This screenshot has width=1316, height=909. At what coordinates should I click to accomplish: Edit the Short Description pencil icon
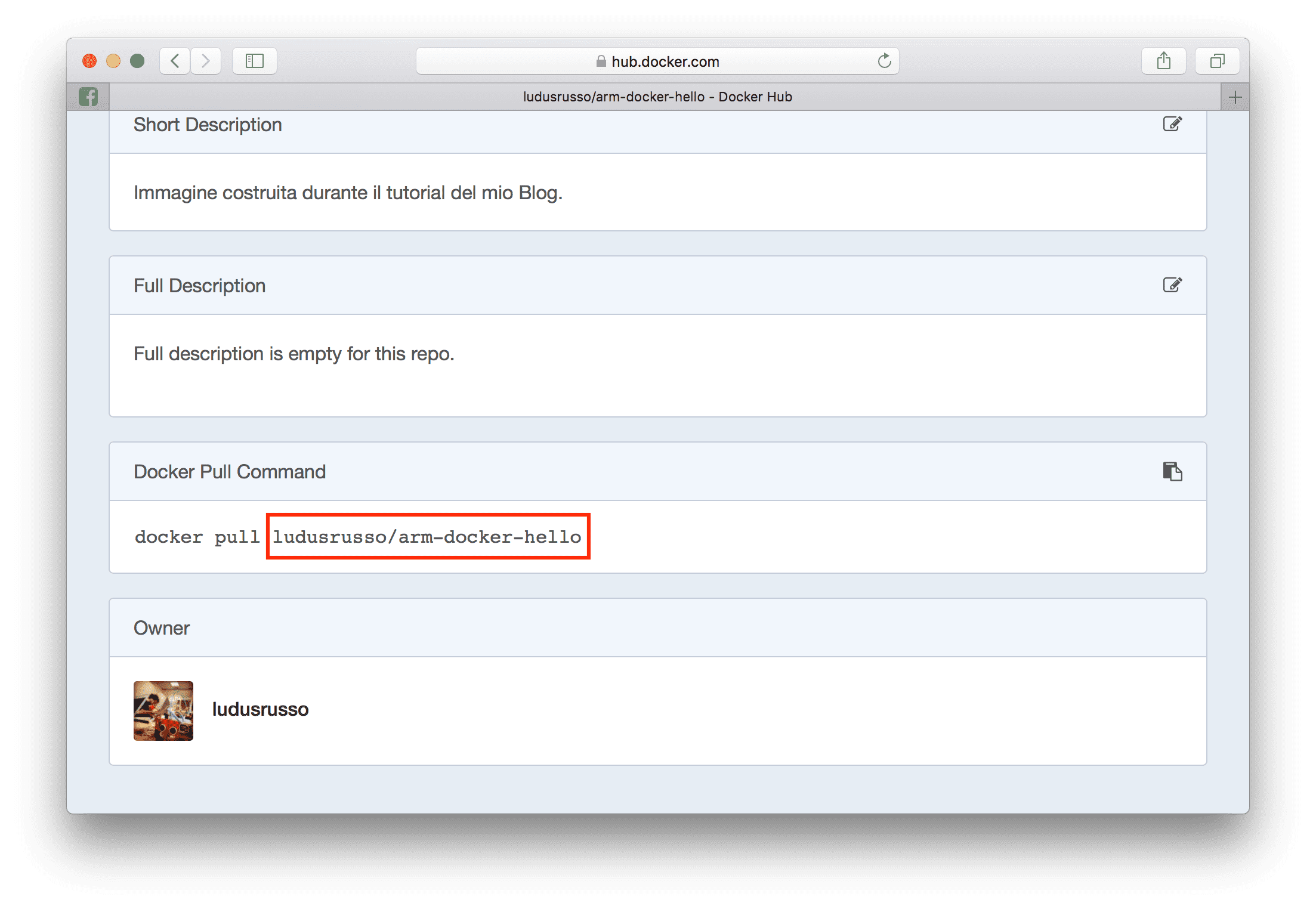[1172, 124]
